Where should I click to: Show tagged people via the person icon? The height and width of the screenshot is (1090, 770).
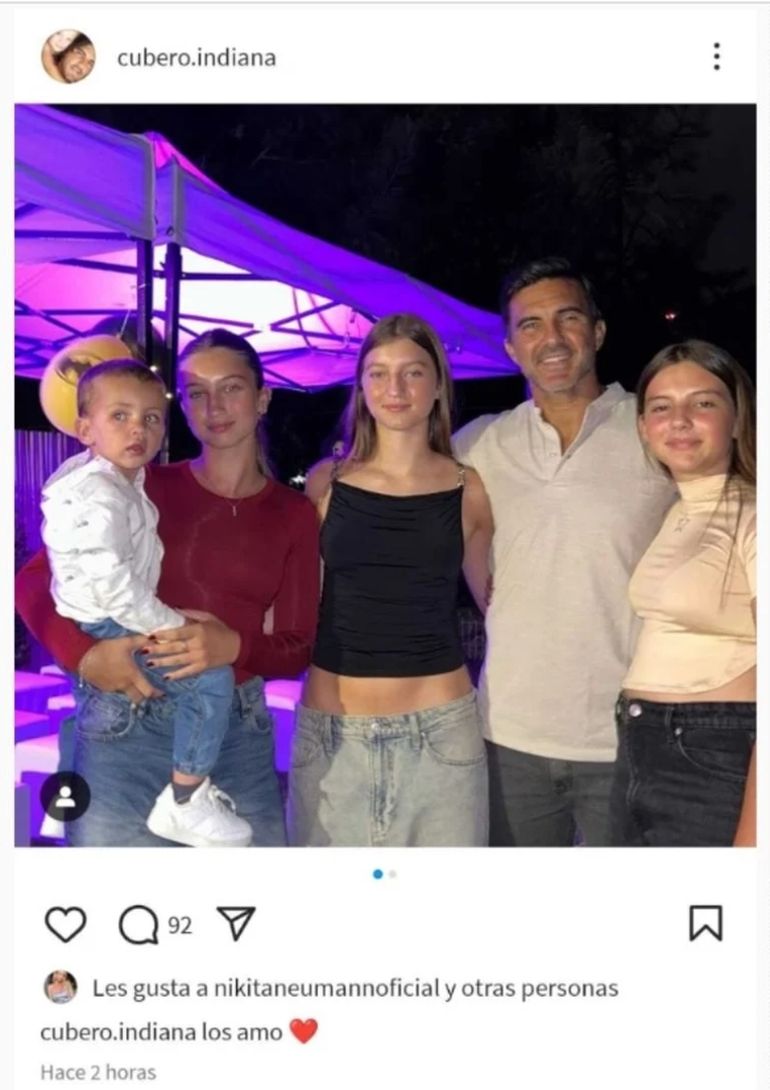[65, 797]
